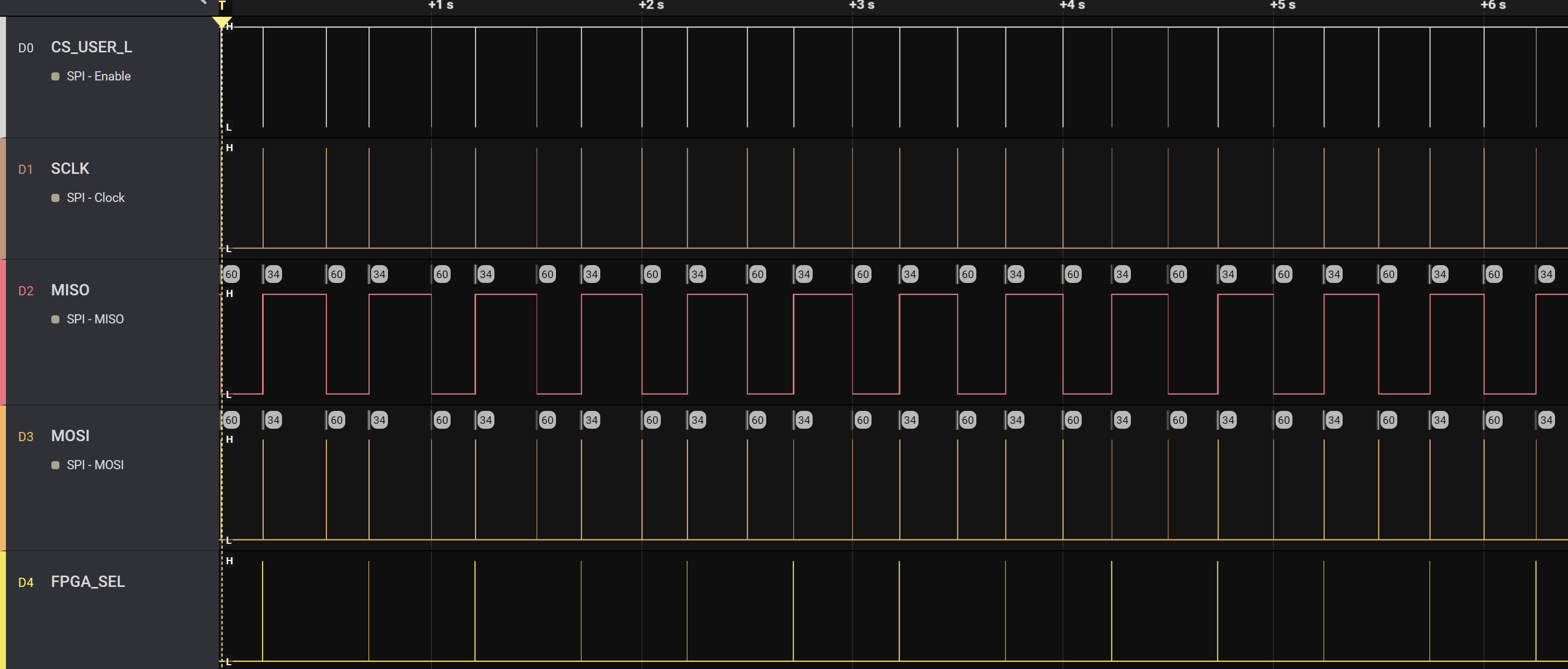Image resolution: width=1568 pixels, height=669 pixels.
Task: Click the +3 s time ruler label
Action: 862,5
